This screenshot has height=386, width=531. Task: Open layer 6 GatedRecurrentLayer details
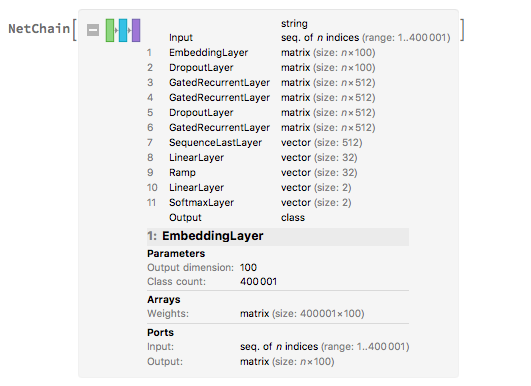pyautogui.click(x=261, y=127)
